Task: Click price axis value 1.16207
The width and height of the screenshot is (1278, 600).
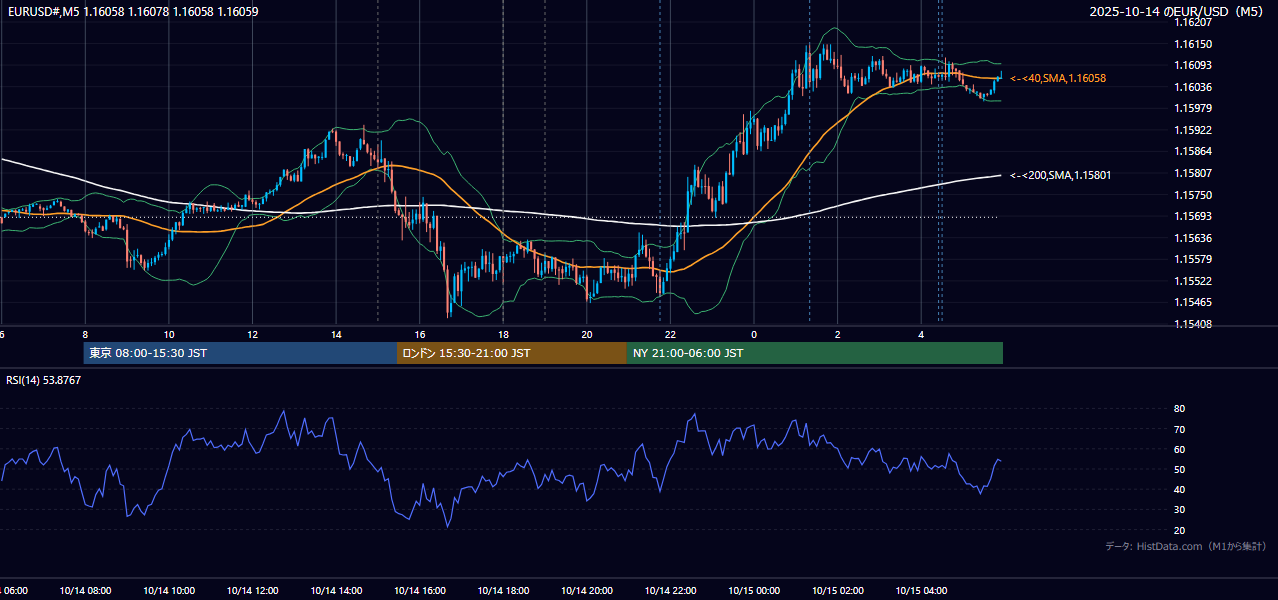Action: (x=1193, y=22)
